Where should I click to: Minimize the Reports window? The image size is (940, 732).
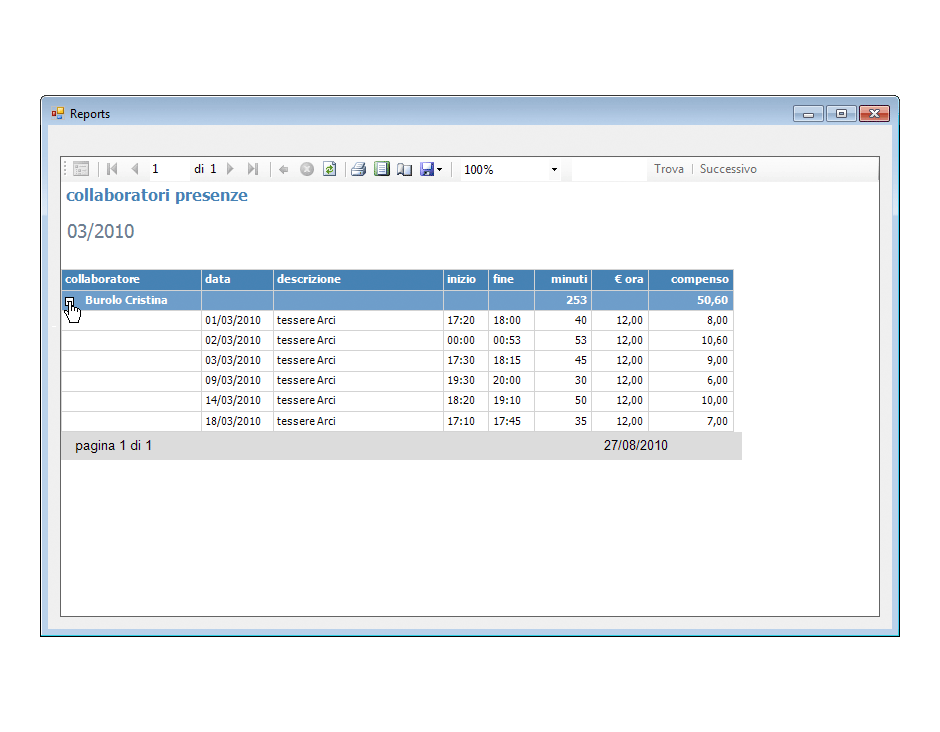(808, 113)
